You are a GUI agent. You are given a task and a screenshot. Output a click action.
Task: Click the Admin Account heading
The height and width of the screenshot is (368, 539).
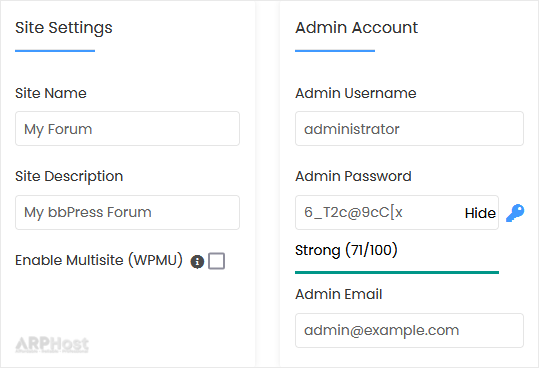(x=356, y=27)
